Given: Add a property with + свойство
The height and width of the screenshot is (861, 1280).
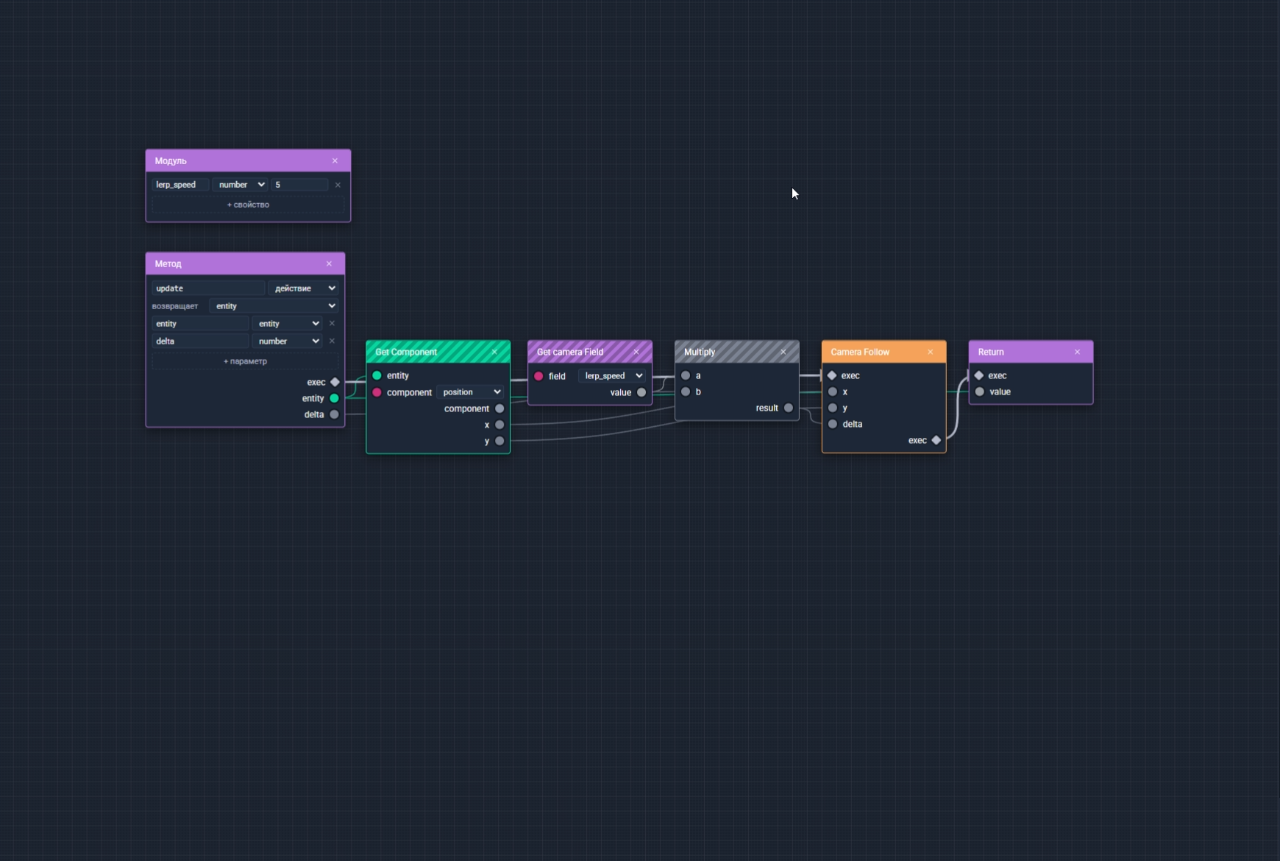Looking at the screenshot, I should tap(248, 205).
